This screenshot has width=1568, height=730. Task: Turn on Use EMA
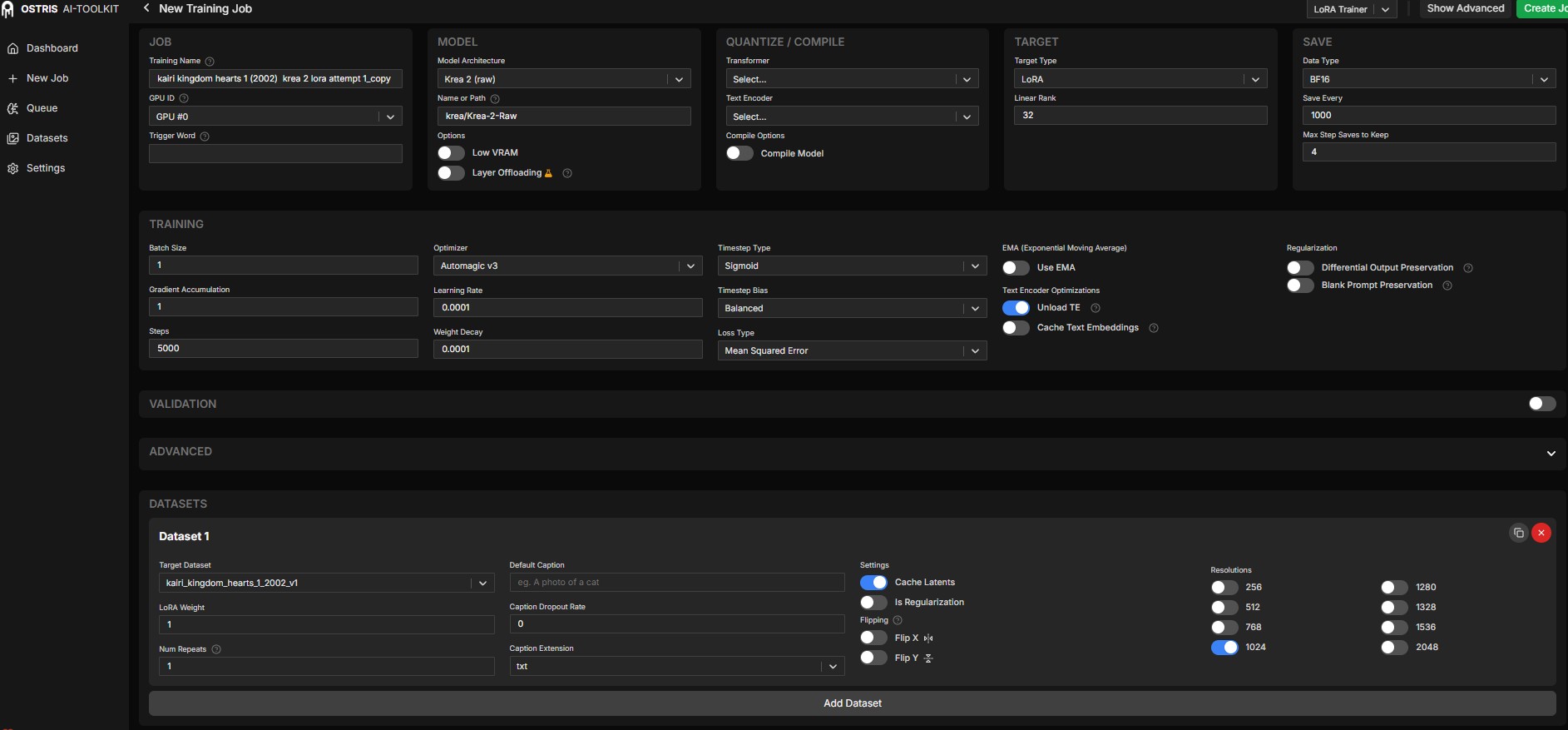[x=1016, y=268]
